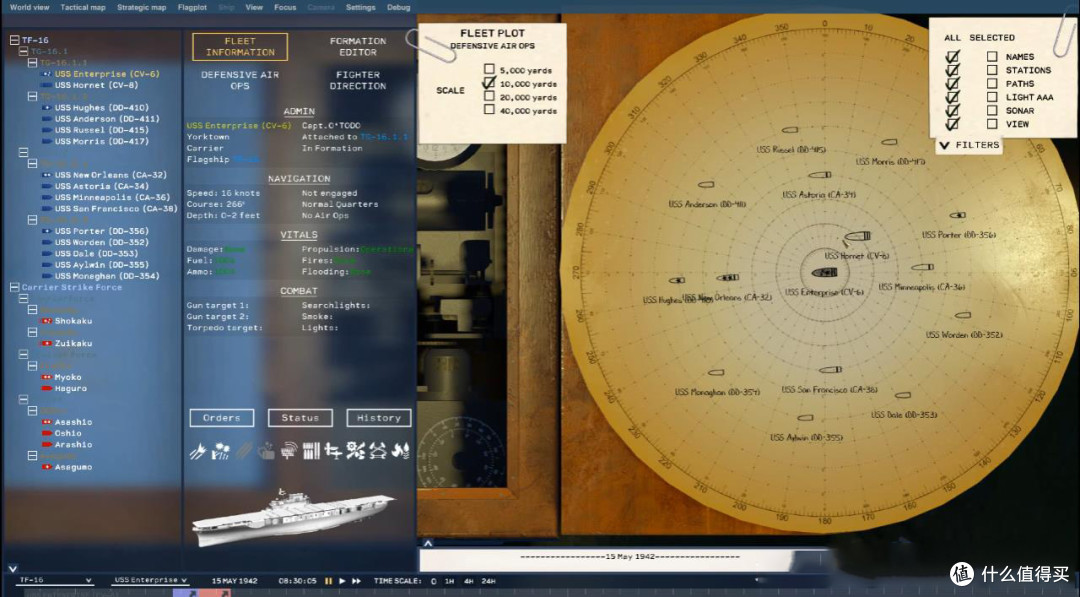Click the fire and flooding icon
The width and height of the screenshot is (1080, 597).
tap(401, 451)
